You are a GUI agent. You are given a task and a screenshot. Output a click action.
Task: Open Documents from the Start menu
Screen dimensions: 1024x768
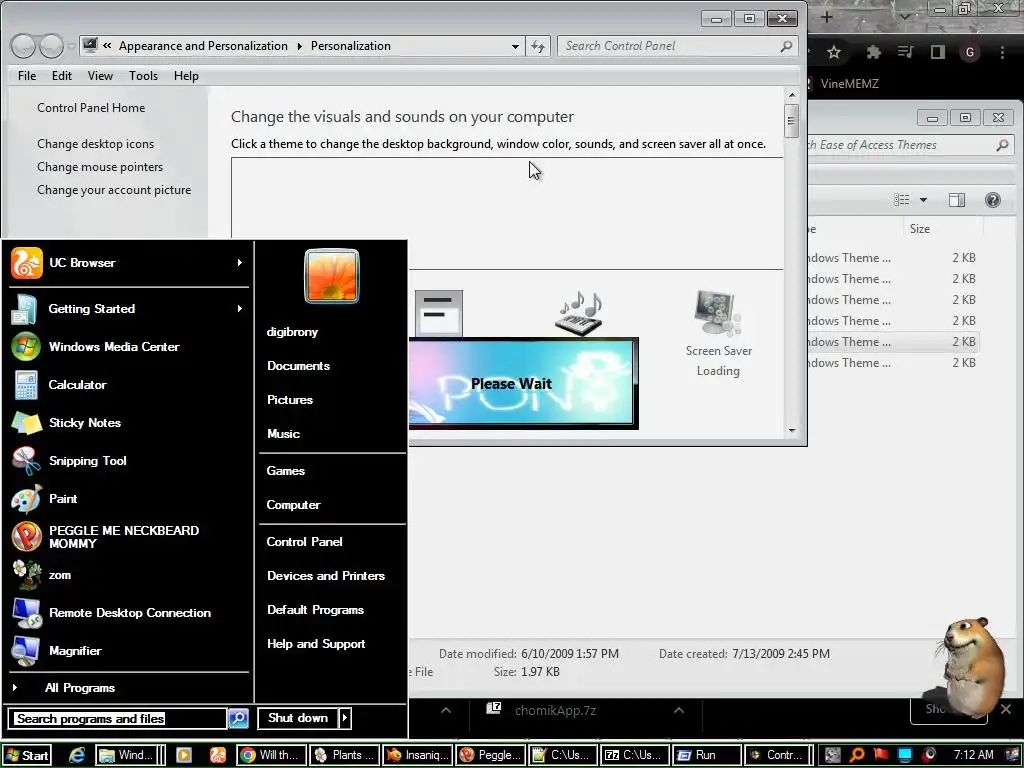click(298, 366)
